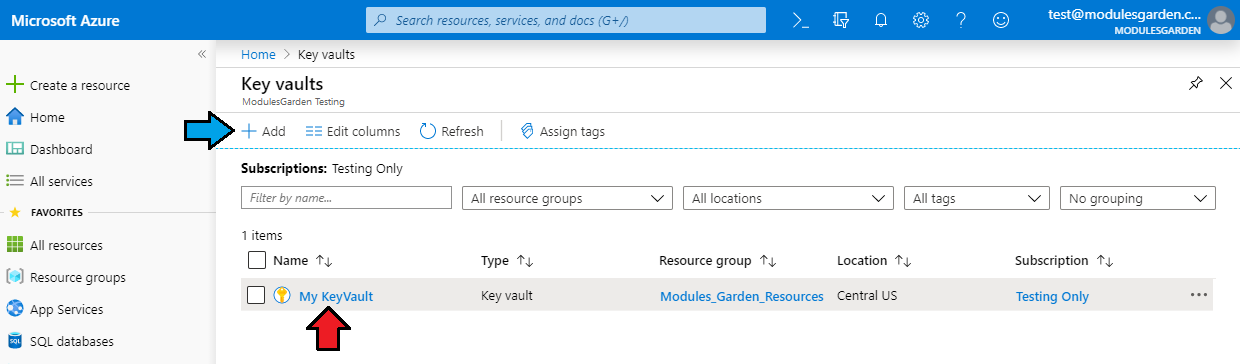Click the App Services globe icon

point(15,309)
